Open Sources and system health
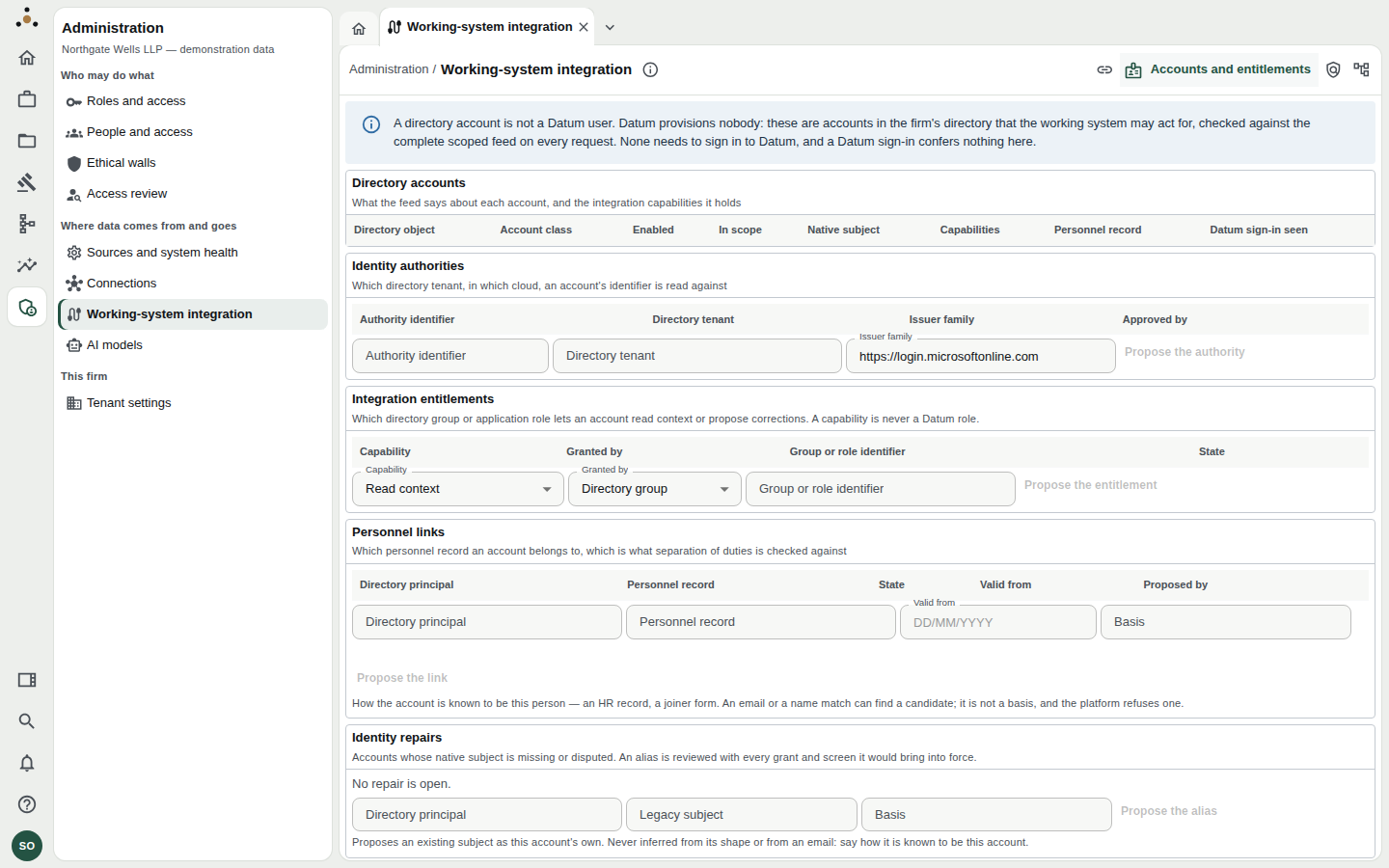Image resolution: width=1389 pixels, height=868 pixels. [193, 253]
